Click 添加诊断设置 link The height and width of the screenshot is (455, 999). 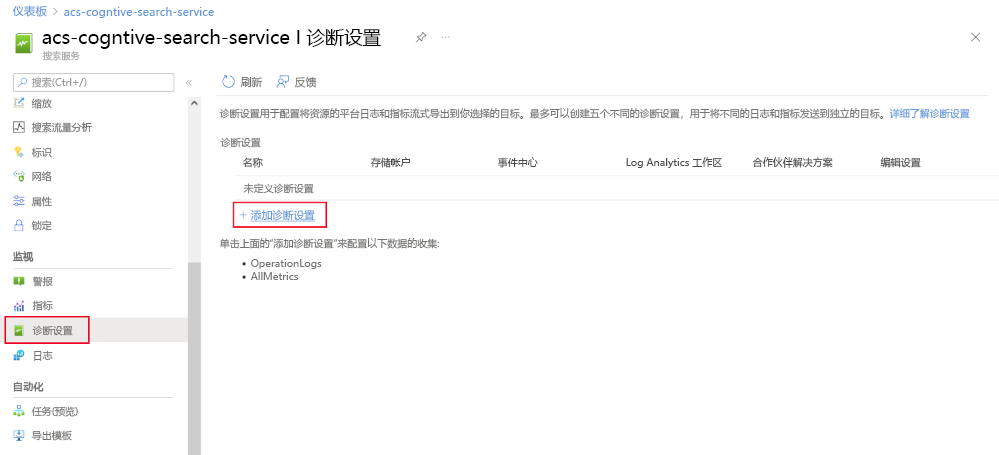[x=283, y=215]
